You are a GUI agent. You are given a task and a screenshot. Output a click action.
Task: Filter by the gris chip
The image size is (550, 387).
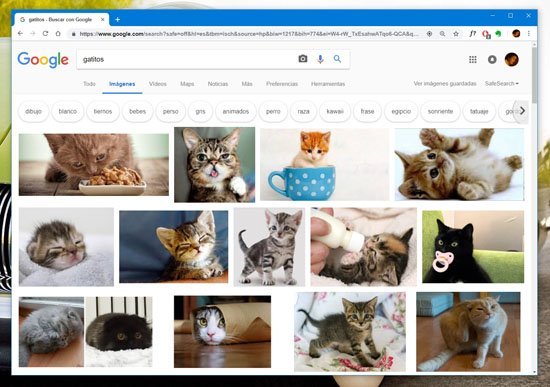pos(200,111)
